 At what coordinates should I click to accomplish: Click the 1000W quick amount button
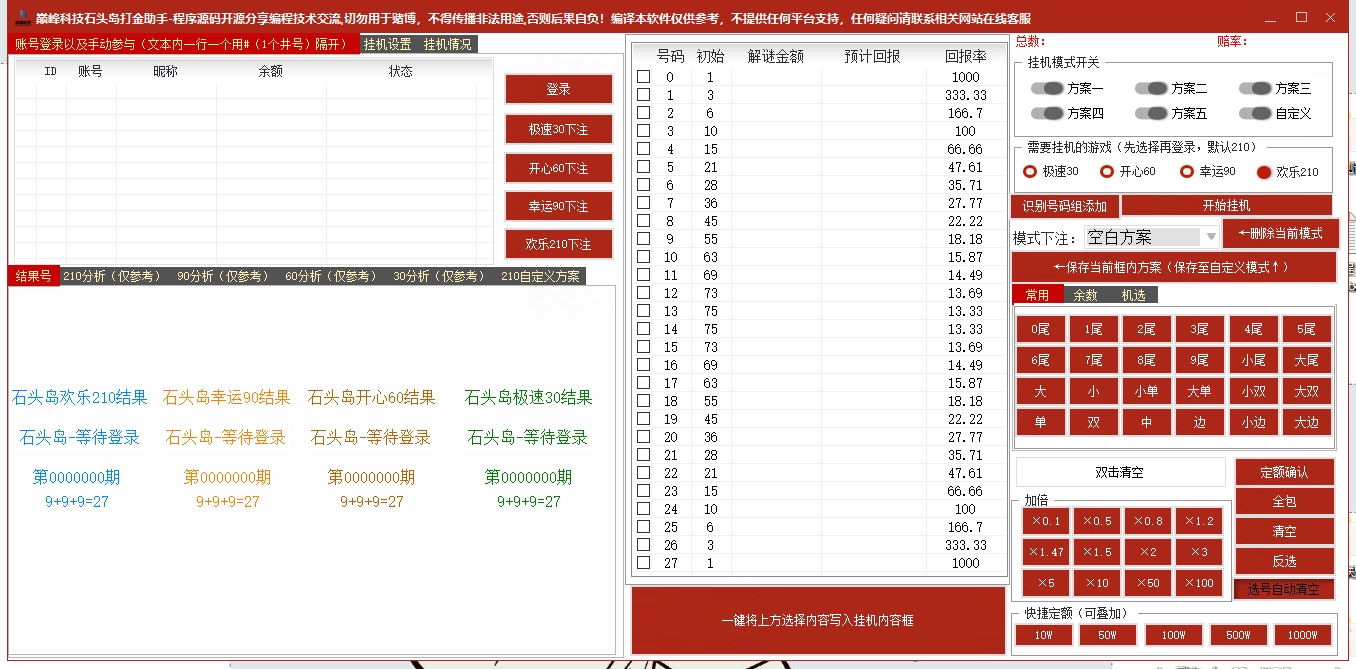(x=1302, y=634)
